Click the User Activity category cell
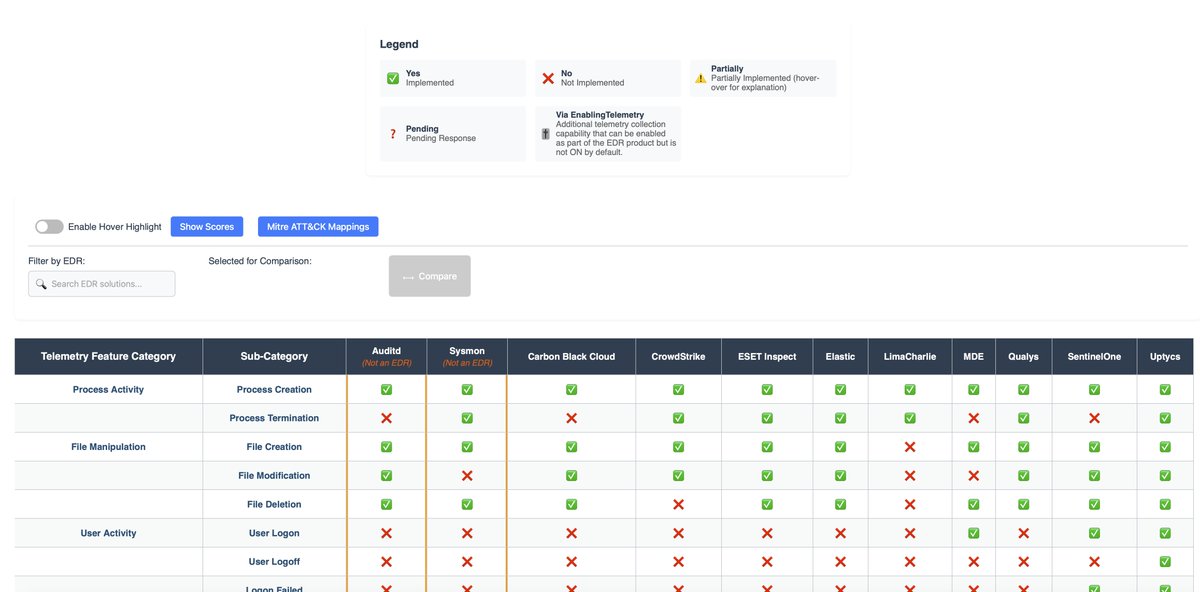 tap(108, 533)
